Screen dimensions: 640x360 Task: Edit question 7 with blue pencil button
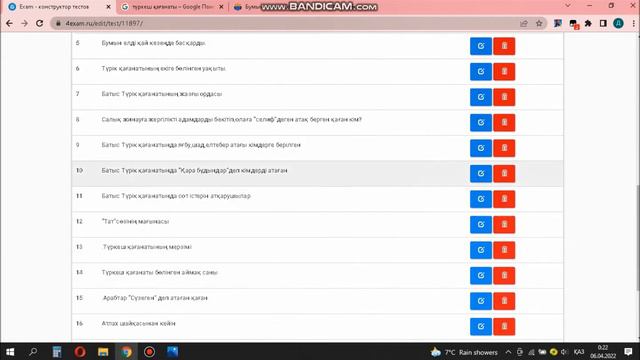pos(481,97)
